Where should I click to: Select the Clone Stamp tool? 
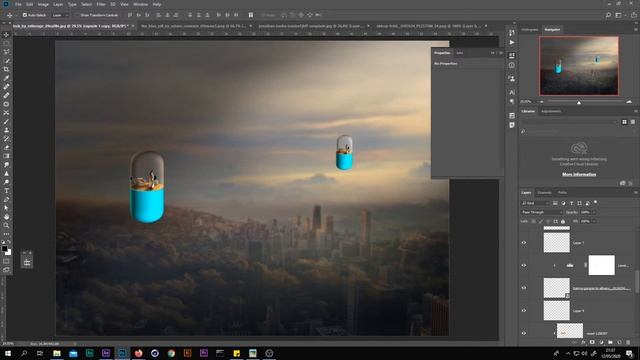pos(6,130)
